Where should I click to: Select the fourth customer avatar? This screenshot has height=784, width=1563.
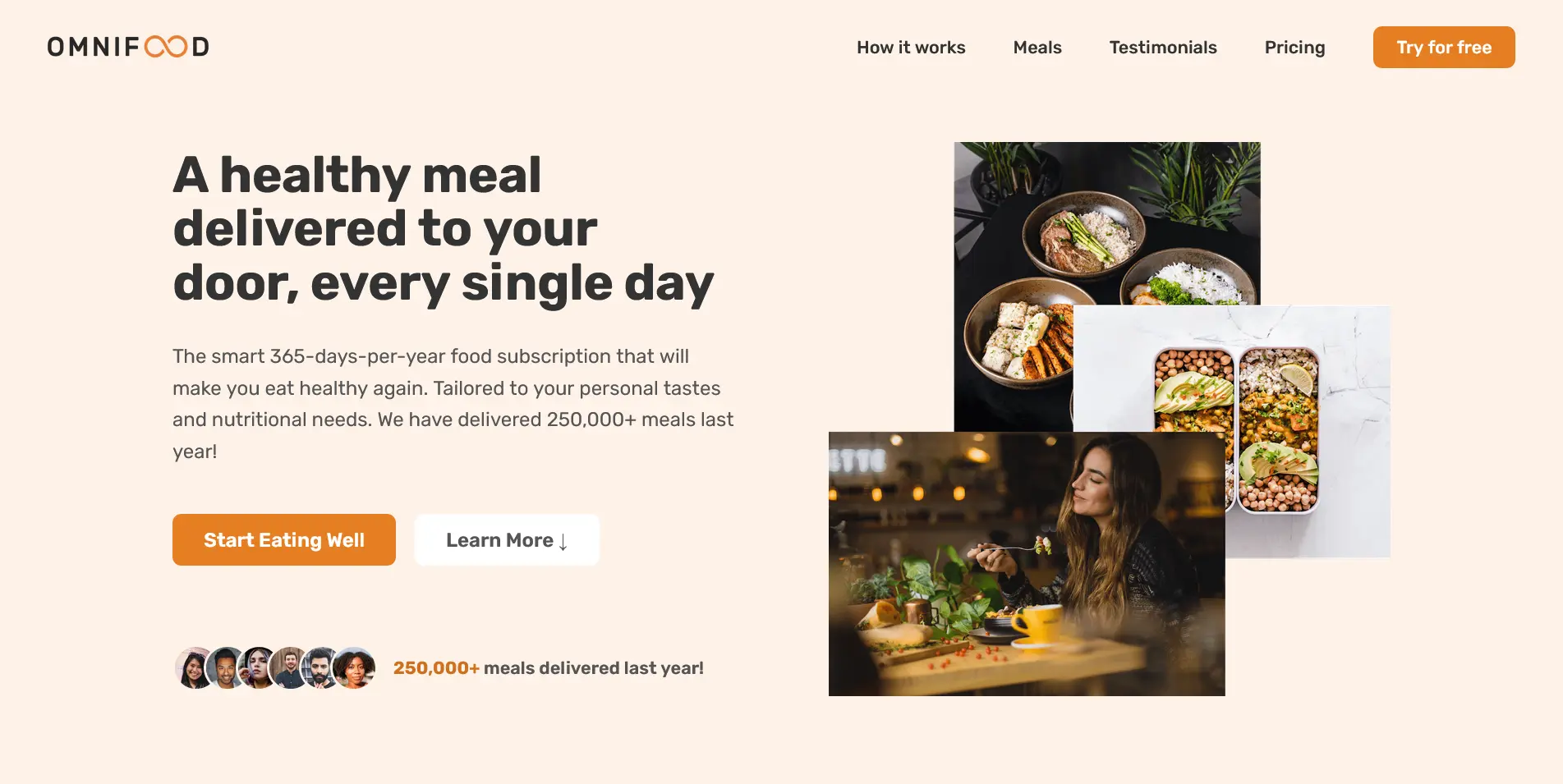[x=288, y=667]
